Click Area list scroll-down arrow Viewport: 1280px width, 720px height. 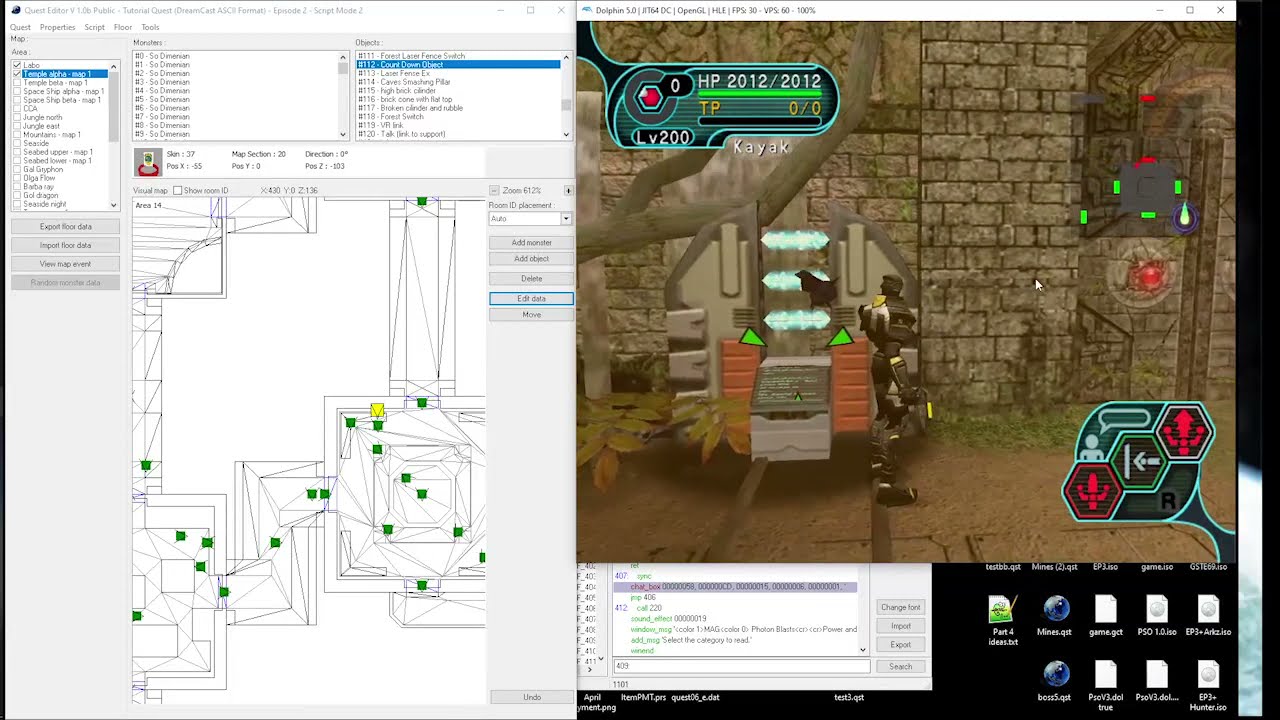point(113,205)
